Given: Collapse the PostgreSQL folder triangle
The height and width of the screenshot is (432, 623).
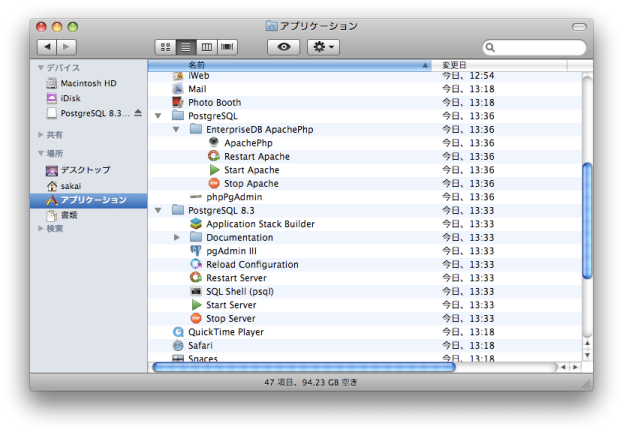Looking at the screenshot, I should (158, 116).
